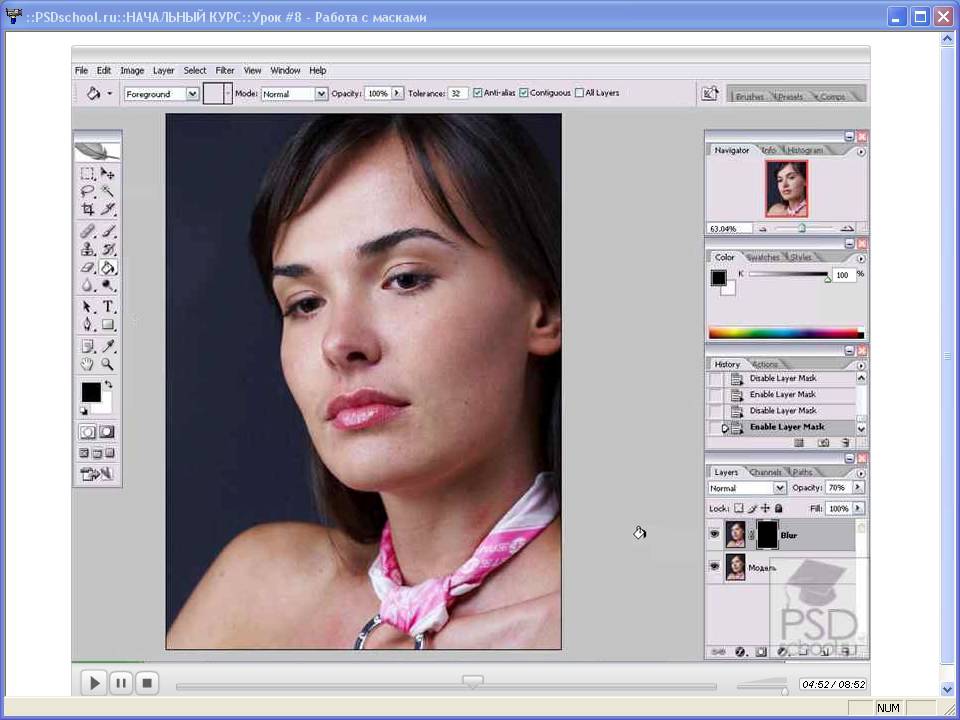Screen dimensions: 960x720
Task: Select the Move tool
Action: pos(108,174)
